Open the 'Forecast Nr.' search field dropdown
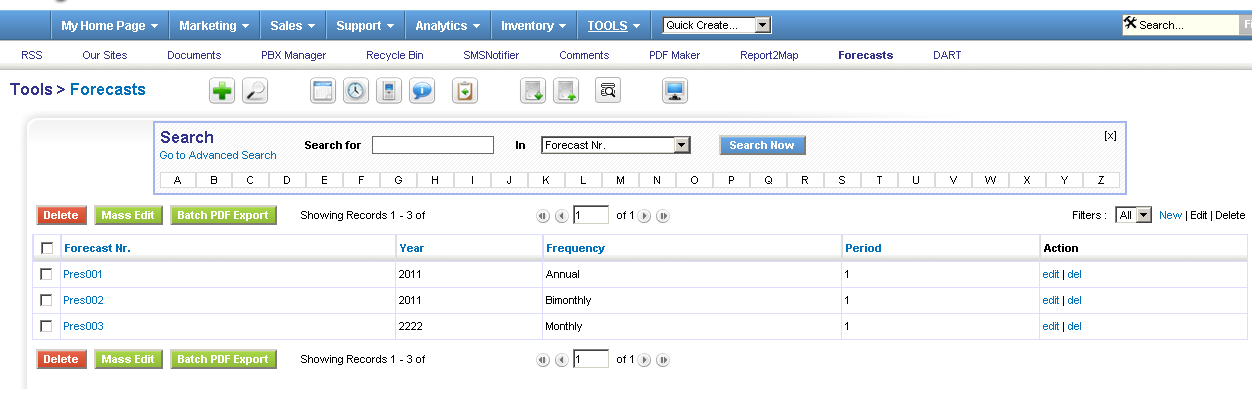 tap(682, 145)
